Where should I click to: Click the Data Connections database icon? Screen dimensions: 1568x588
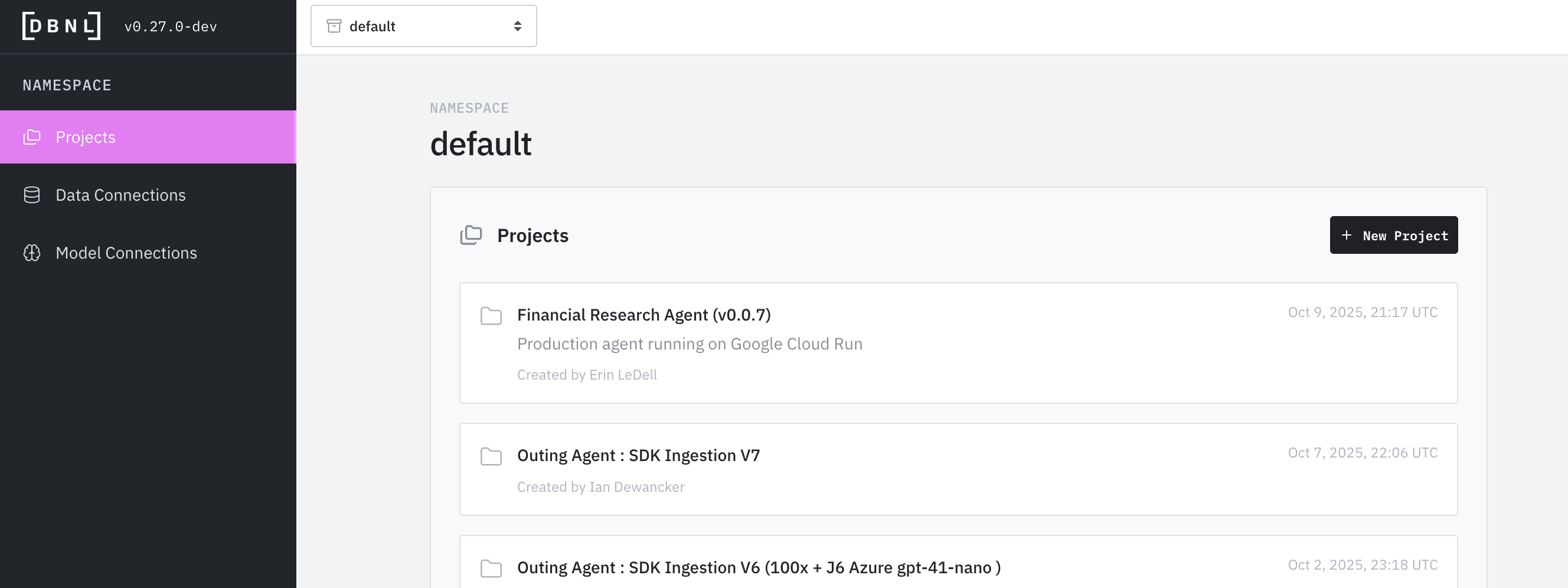click(x=32, y=195)
